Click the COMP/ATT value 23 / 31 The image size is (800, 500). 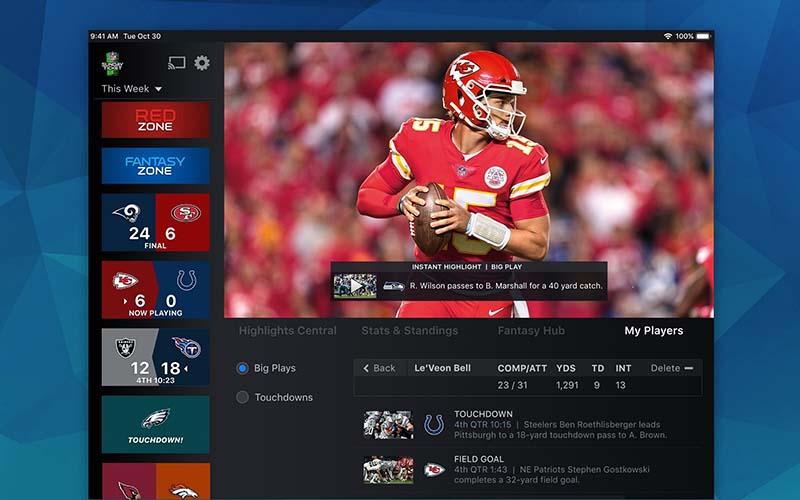[512, 385]
